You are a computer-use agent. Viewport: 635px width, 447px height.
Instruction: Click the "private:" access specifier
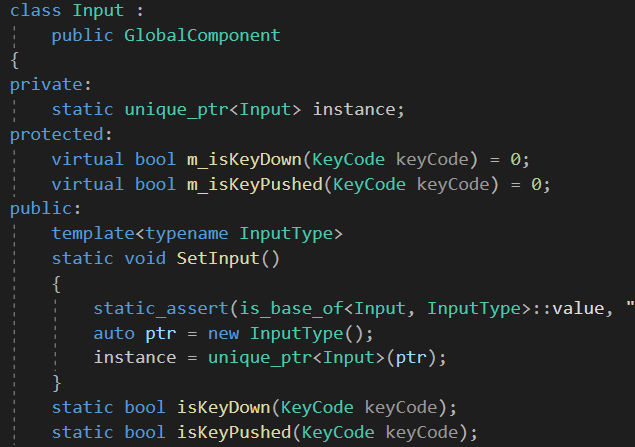51,85
